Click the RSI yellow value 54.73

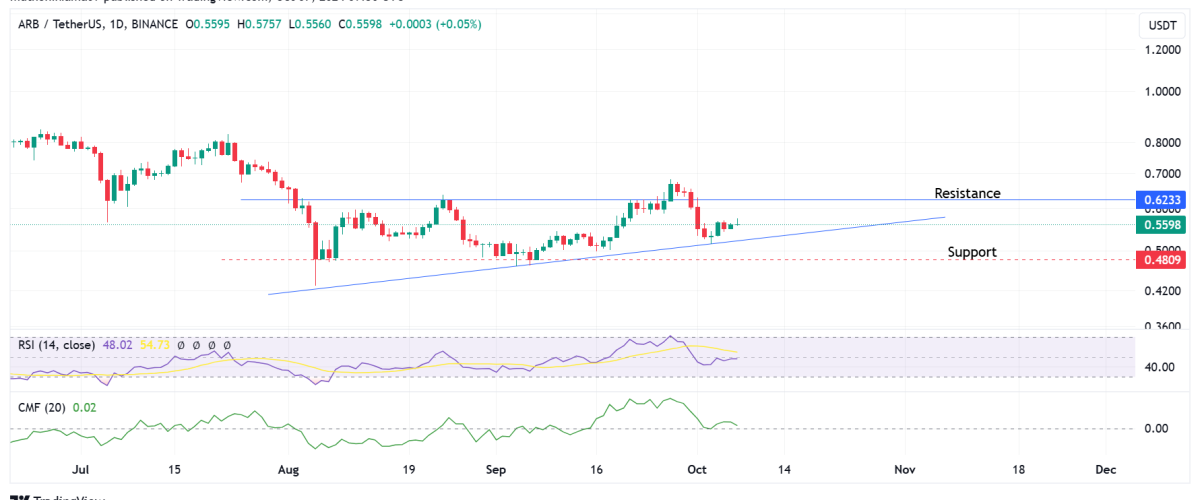[153, 345]
